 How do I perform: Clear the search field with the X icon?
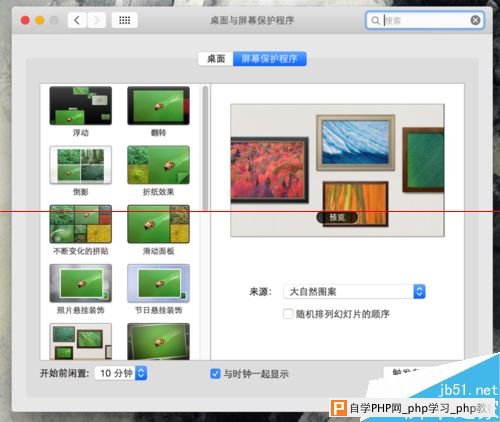pos(475,20)
